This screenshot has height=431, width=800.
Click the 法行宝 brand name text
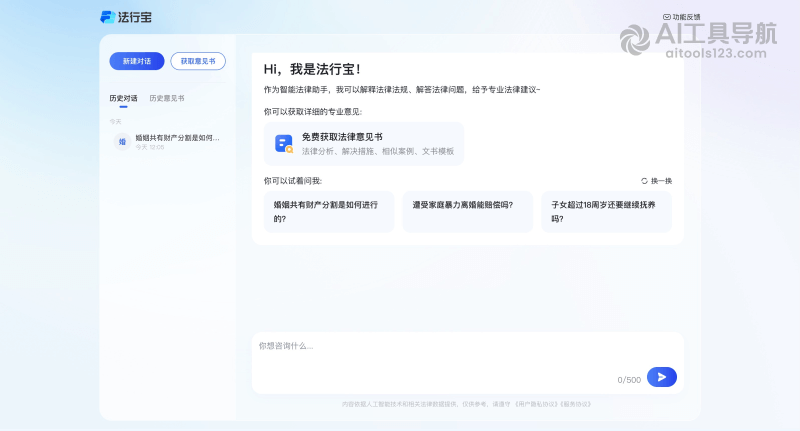coord(135,17)
